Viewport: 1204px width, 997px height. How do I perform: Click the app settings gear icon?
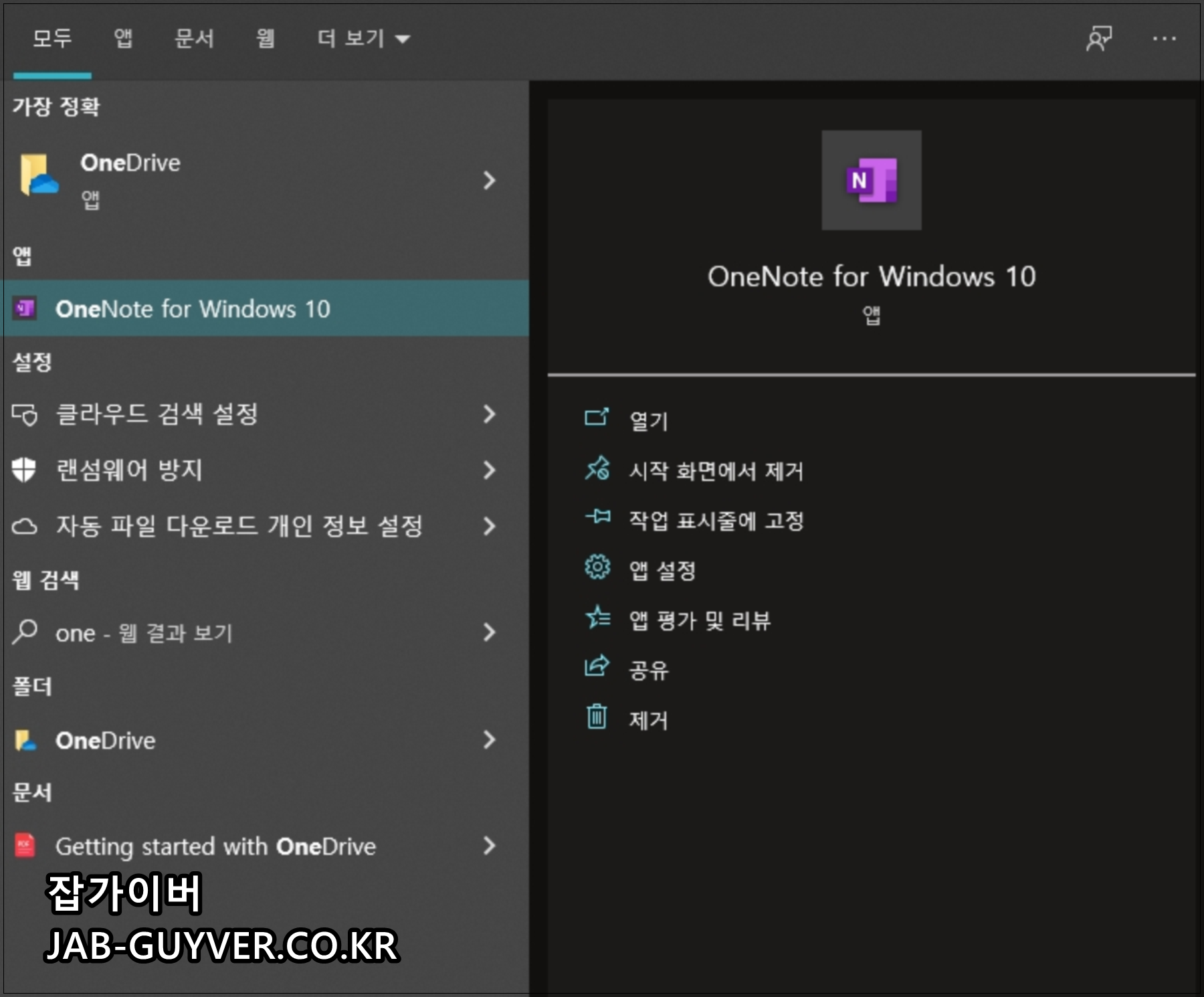(x=597, y=567)
